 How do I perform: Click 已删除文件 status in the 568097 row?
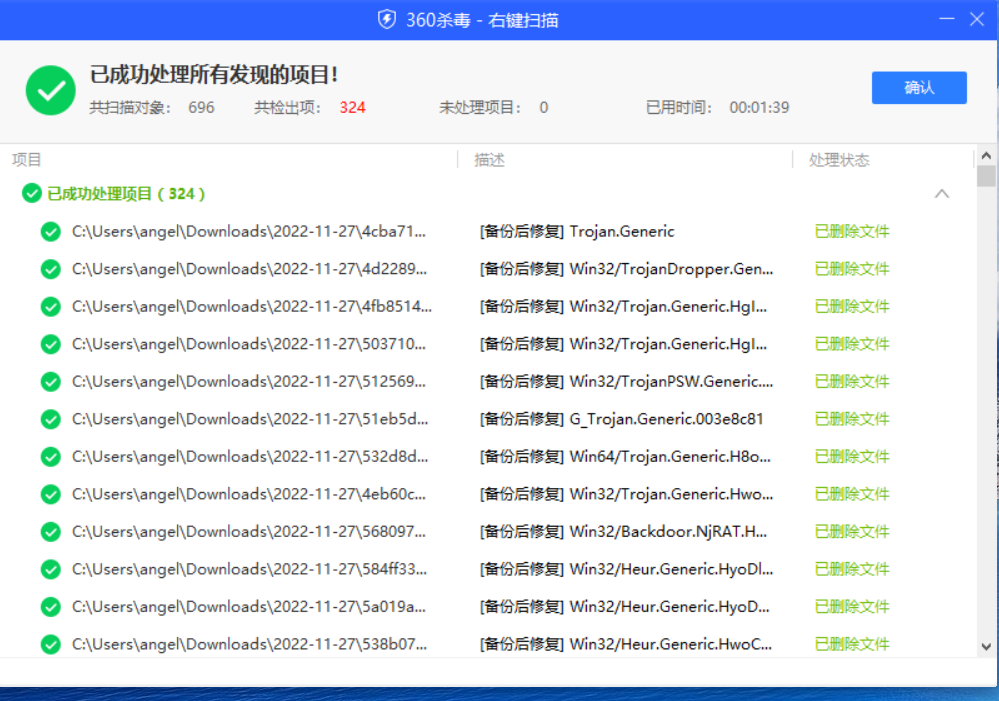852,532
